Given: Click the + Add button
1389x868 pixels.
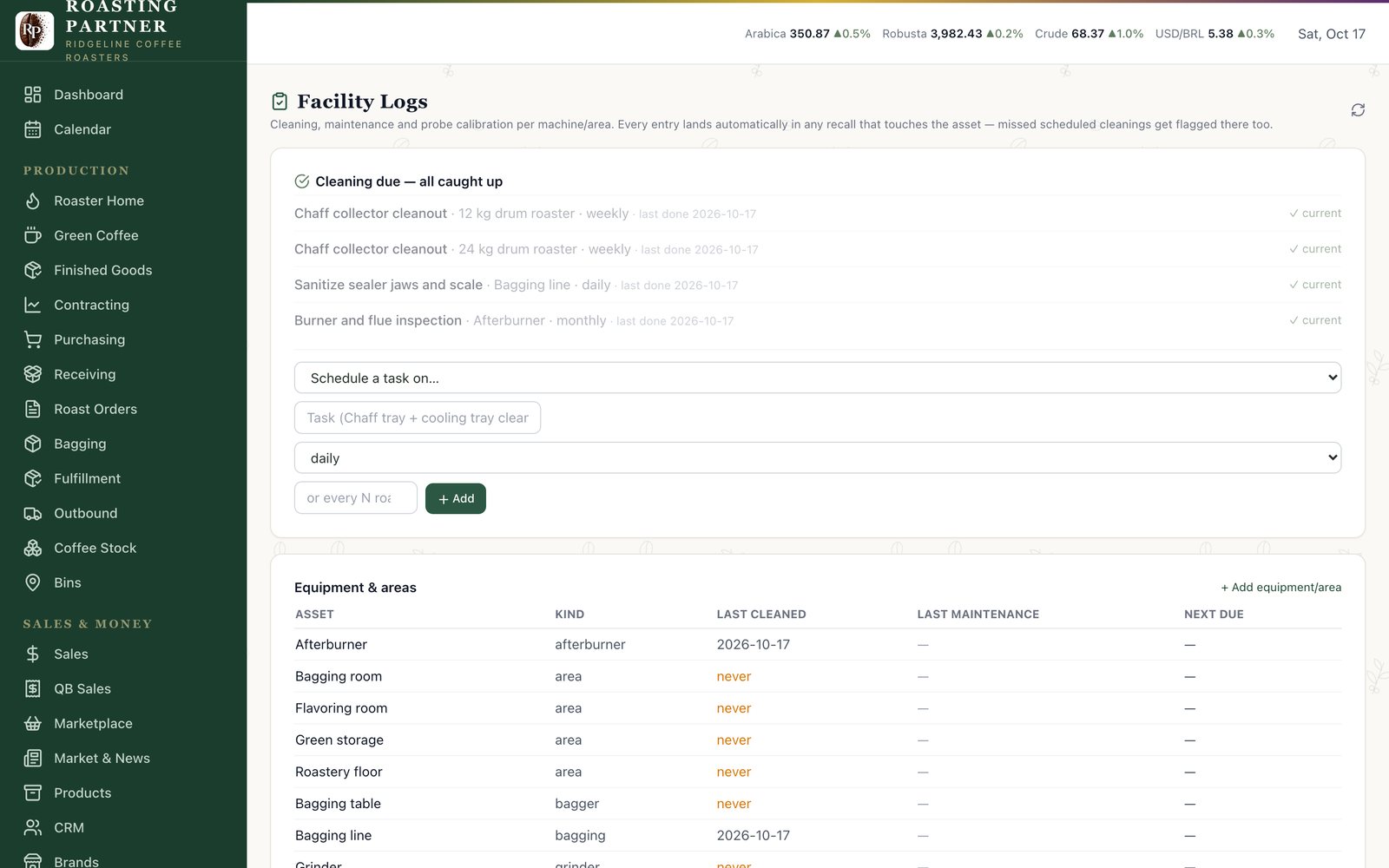Looking at the screenshot, I should click(456, 498).
